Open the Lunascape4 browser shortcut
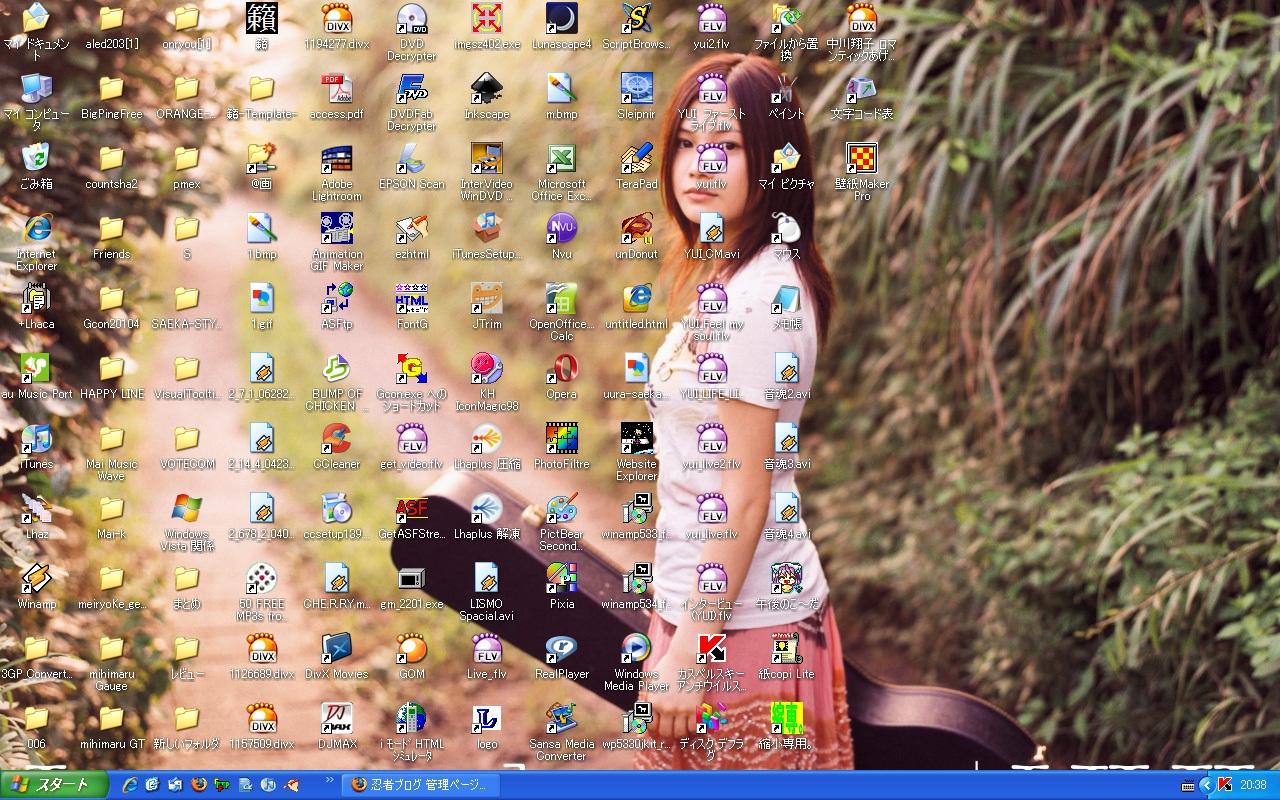The image size is (1280, 800). 561,20
